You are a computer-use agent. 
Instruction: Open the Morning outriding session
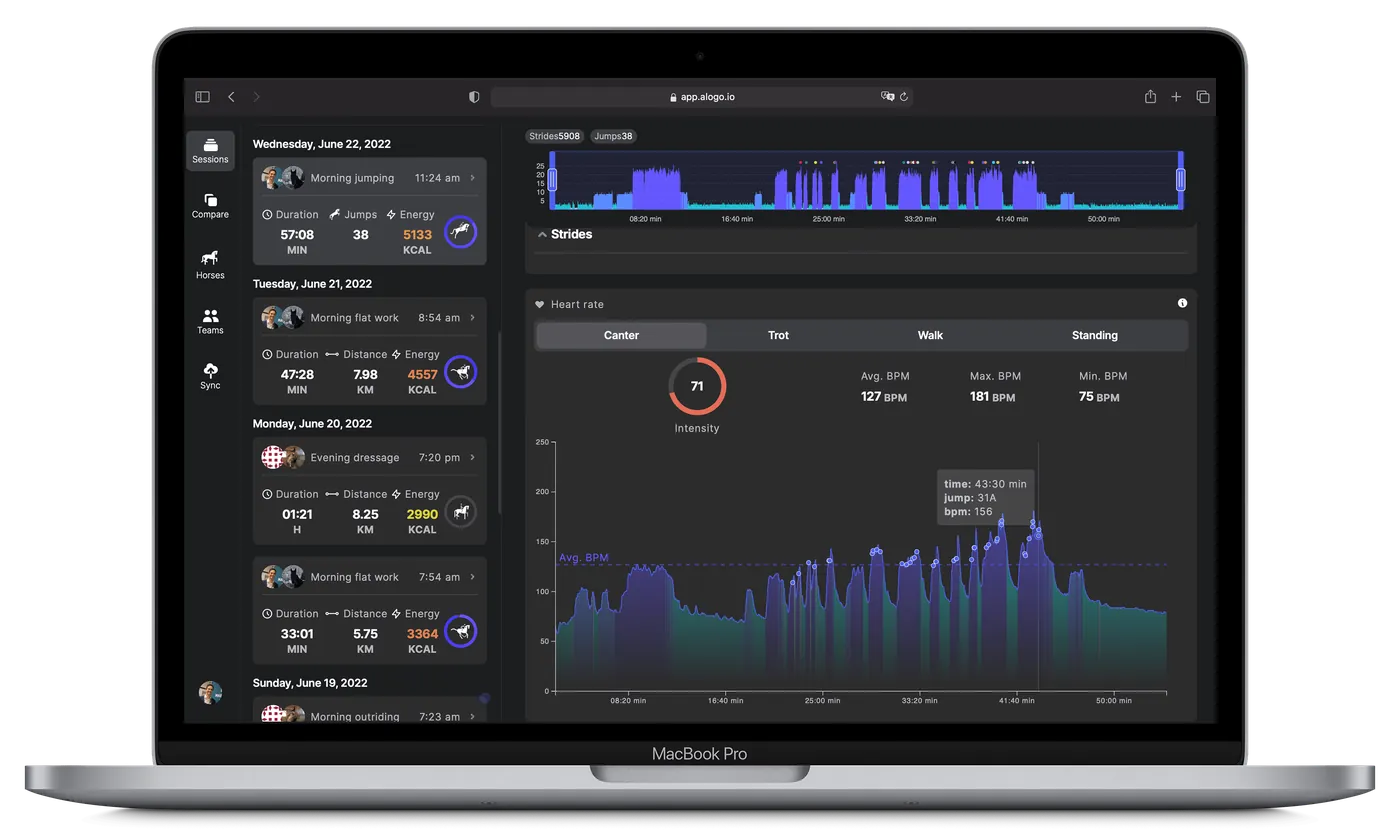tap(369, 711)
